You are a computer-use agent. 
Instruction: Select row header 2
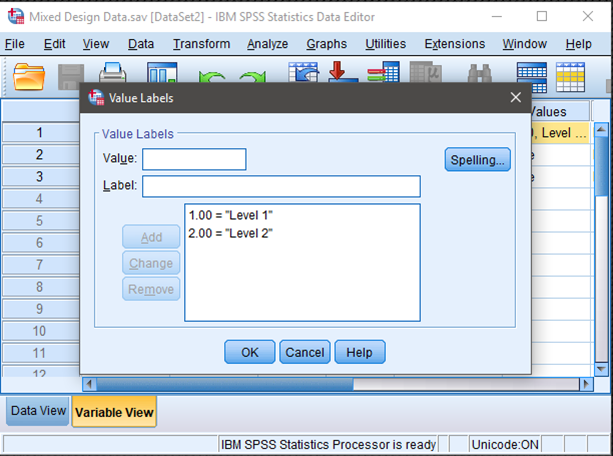pyautogui.click(x=40, y=154)
